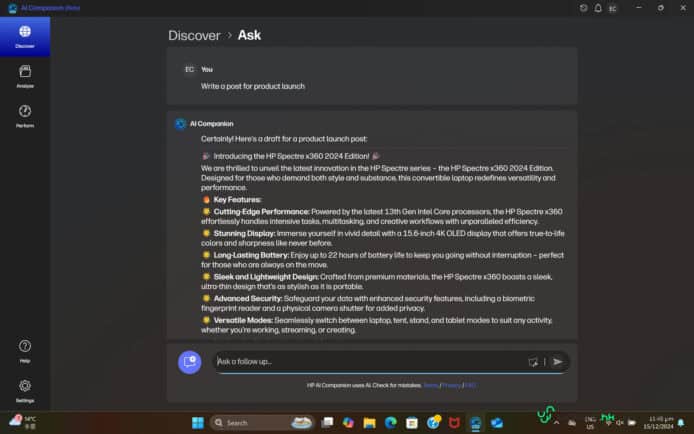
Task: Open Task View on the taskbar
Action: [x=327, y=423]
